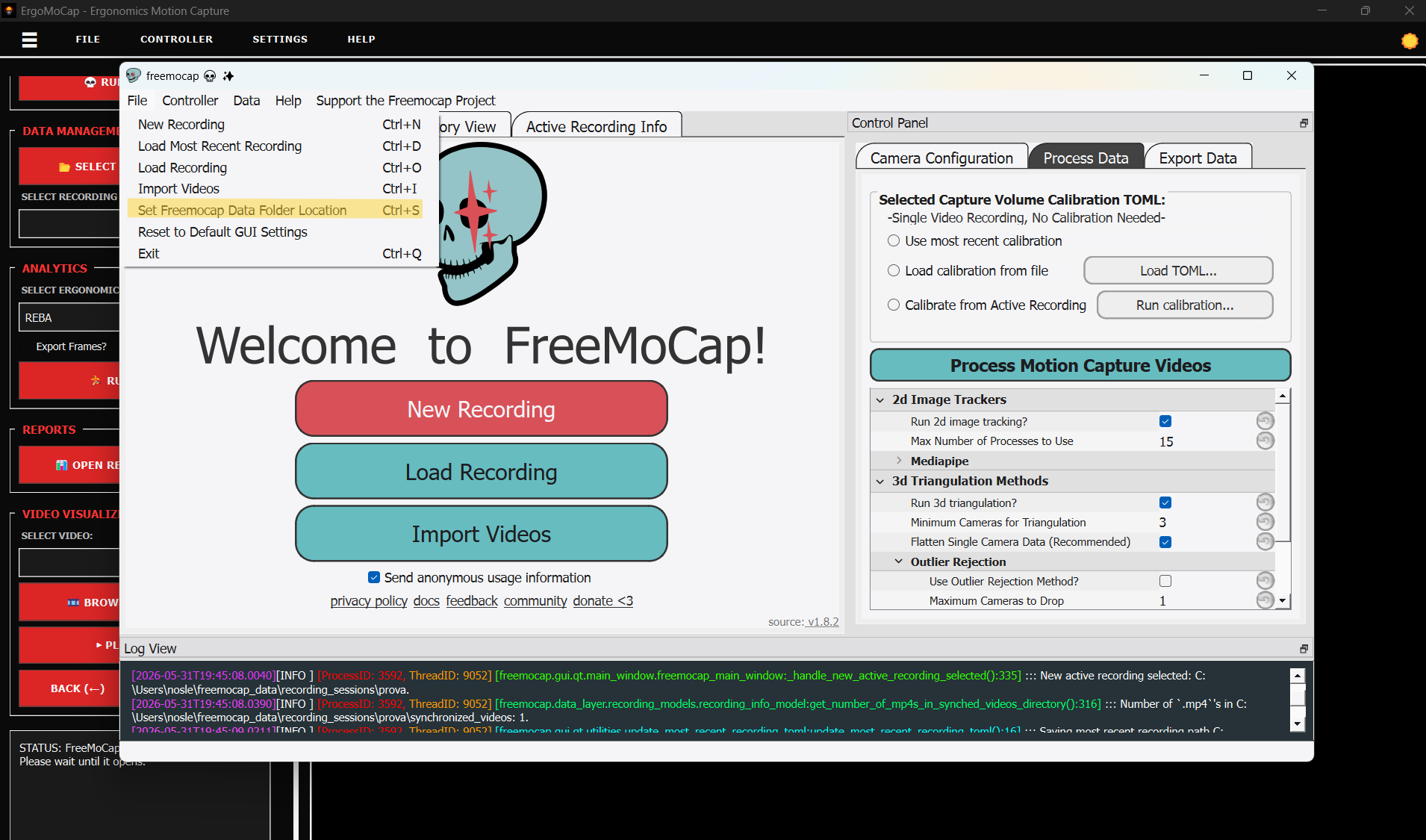Reset Maximum Cameras to Drop value
This screenshot has height=840, width=1426.
click(x=1265, y=600)
